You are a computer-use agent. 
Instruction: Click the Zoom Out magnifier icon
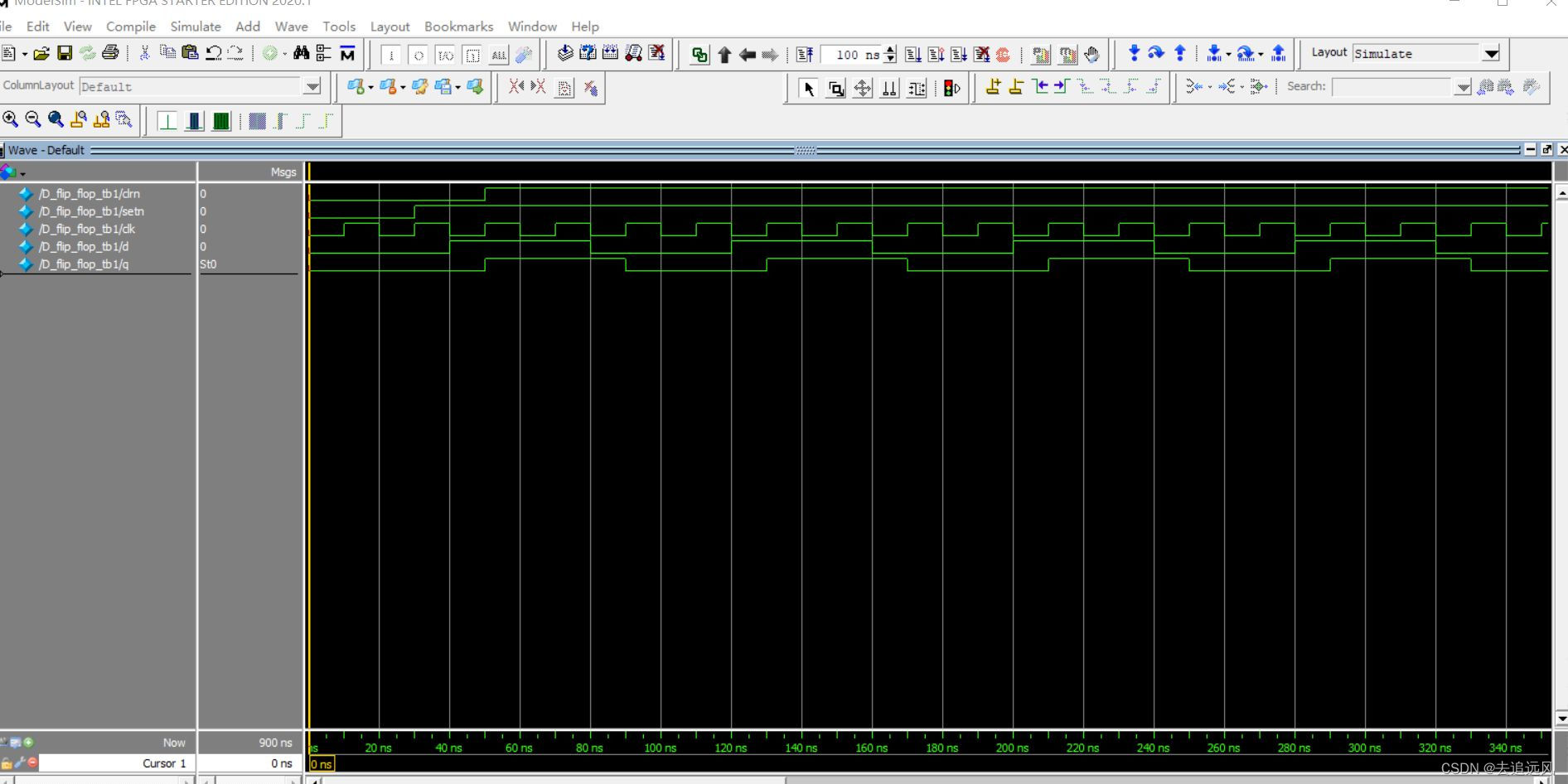click(x=33, y=120)
